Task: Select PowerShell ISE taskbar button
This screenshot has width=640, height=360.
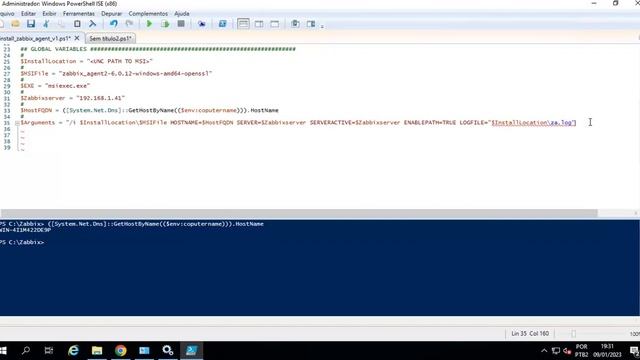Action: click(191, 351)
